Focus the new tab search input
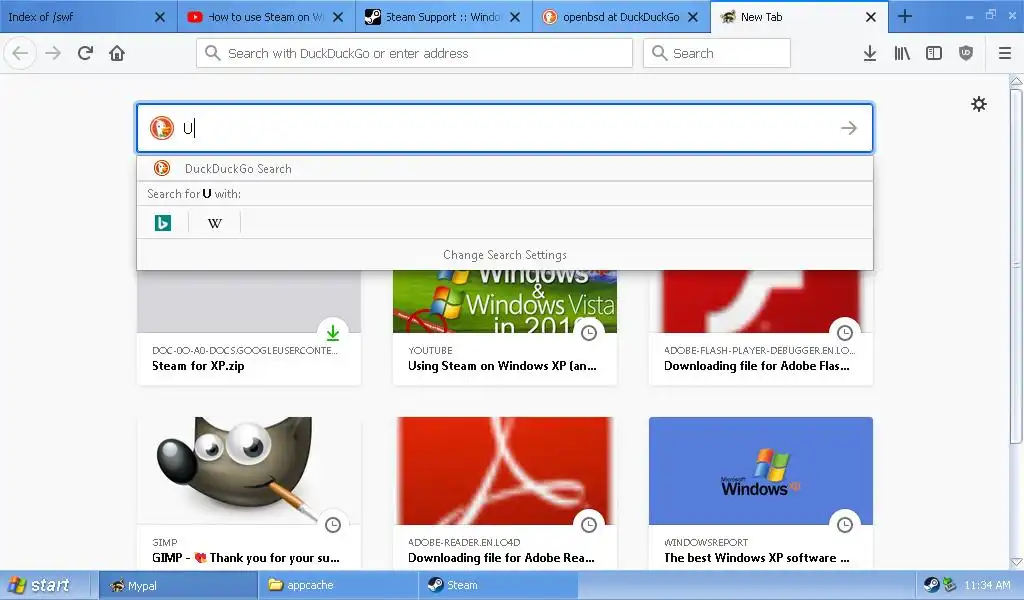The height and width of the screenshot is (600, 1024). (505, 128)
